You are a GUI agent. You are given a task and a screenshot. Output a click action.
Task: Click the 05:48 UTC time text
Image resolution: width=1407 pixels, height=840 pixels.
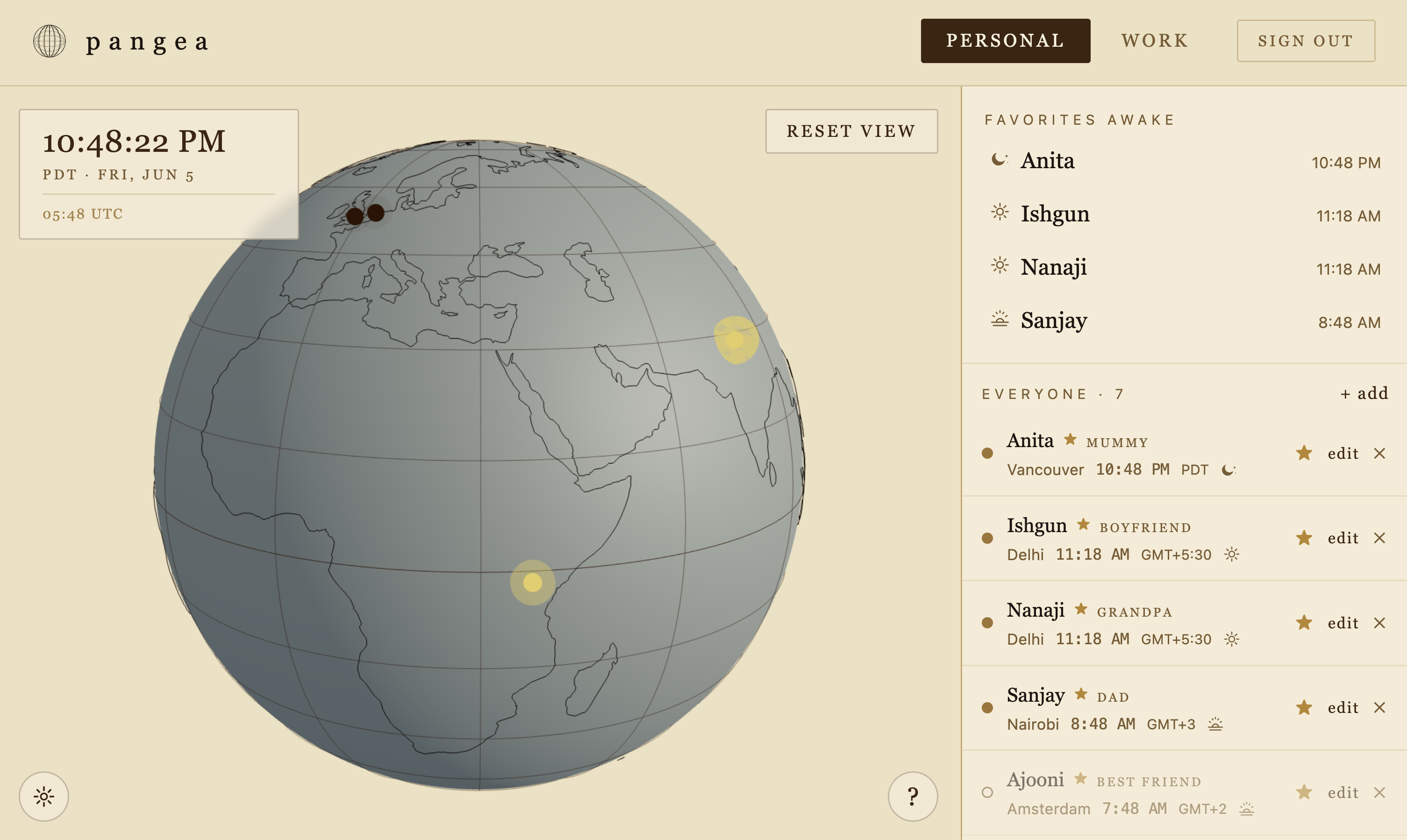[83, 214]
